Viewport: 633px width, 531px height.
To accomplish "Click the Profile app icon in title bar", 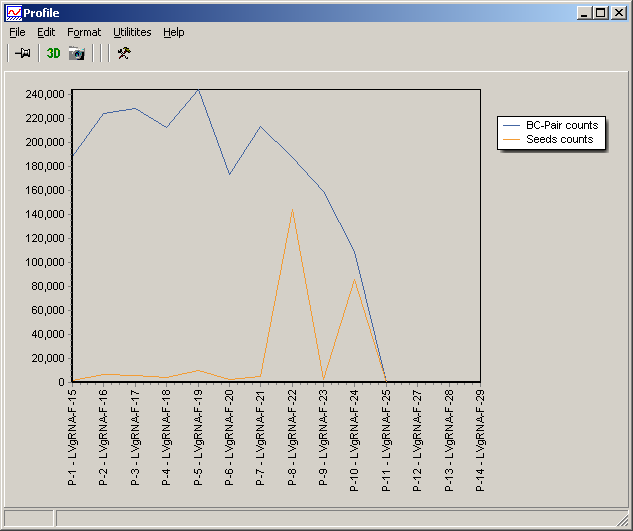I will pyautogui.click(x=13, y=13).
